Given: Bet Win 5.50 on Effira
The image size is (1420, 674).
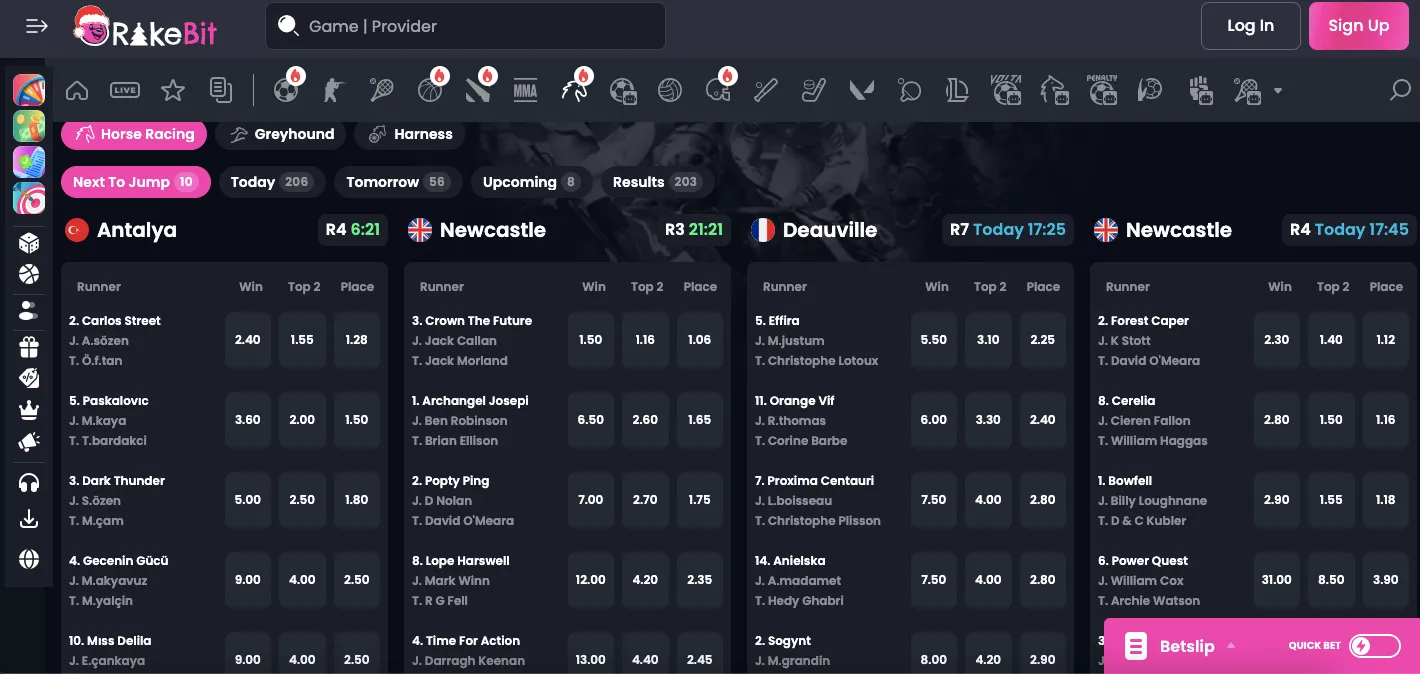Looking at the screenshot, I should pyautogui.click(x=934, y=340).
